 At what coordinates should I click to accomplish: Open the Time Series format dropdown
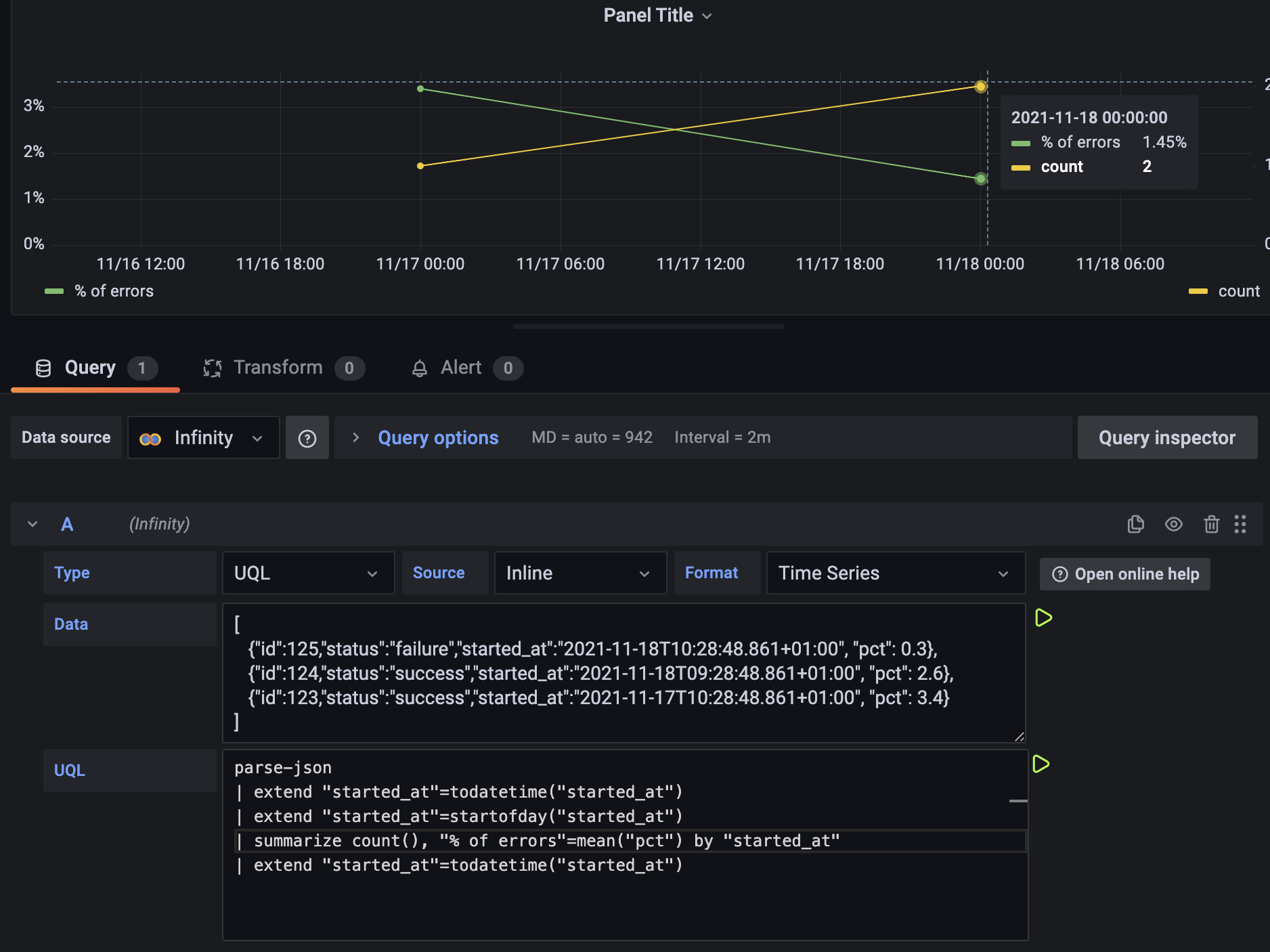pos(895,573)
